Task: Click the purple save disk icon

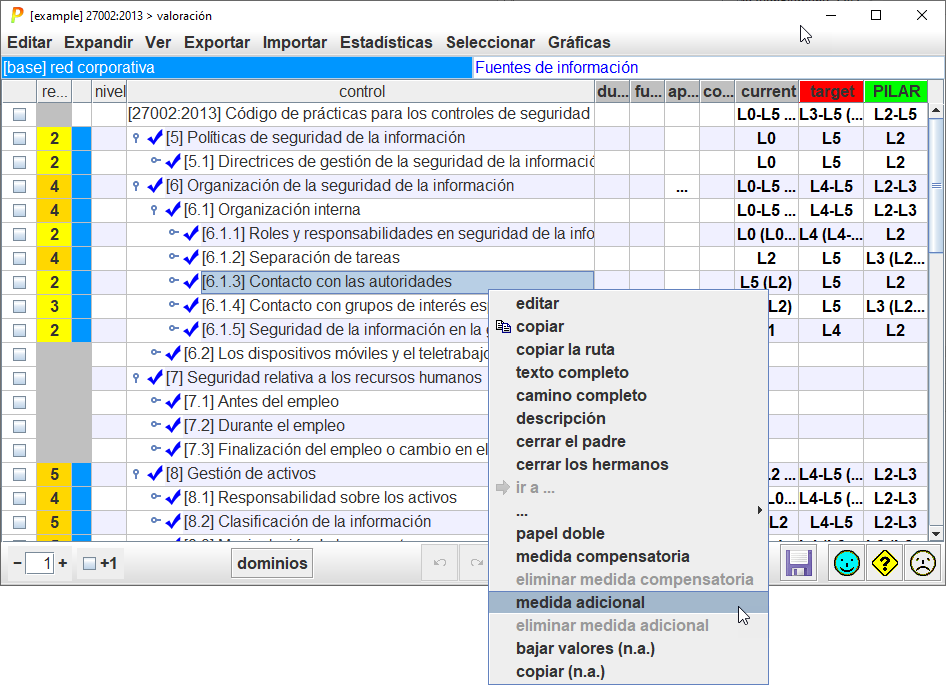Action: pos(798,564)
